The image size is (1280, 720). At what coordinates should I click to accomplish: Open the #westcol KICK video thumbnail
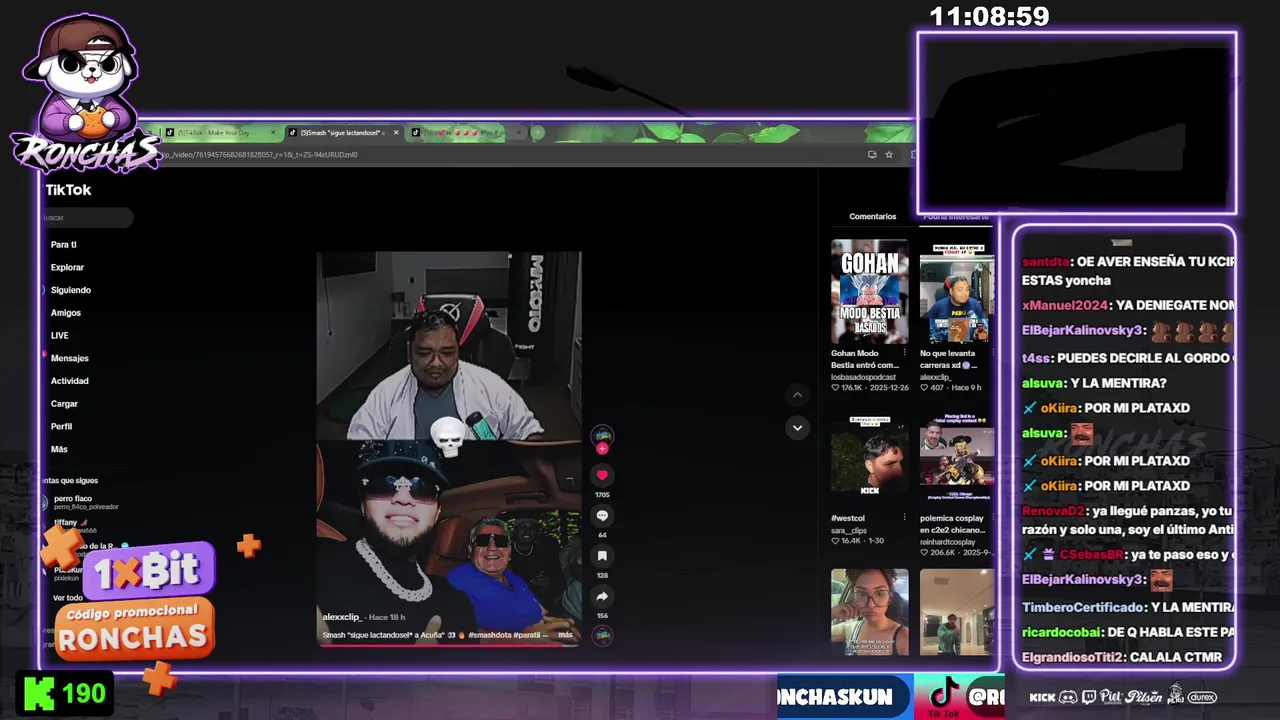pos(870,455)
